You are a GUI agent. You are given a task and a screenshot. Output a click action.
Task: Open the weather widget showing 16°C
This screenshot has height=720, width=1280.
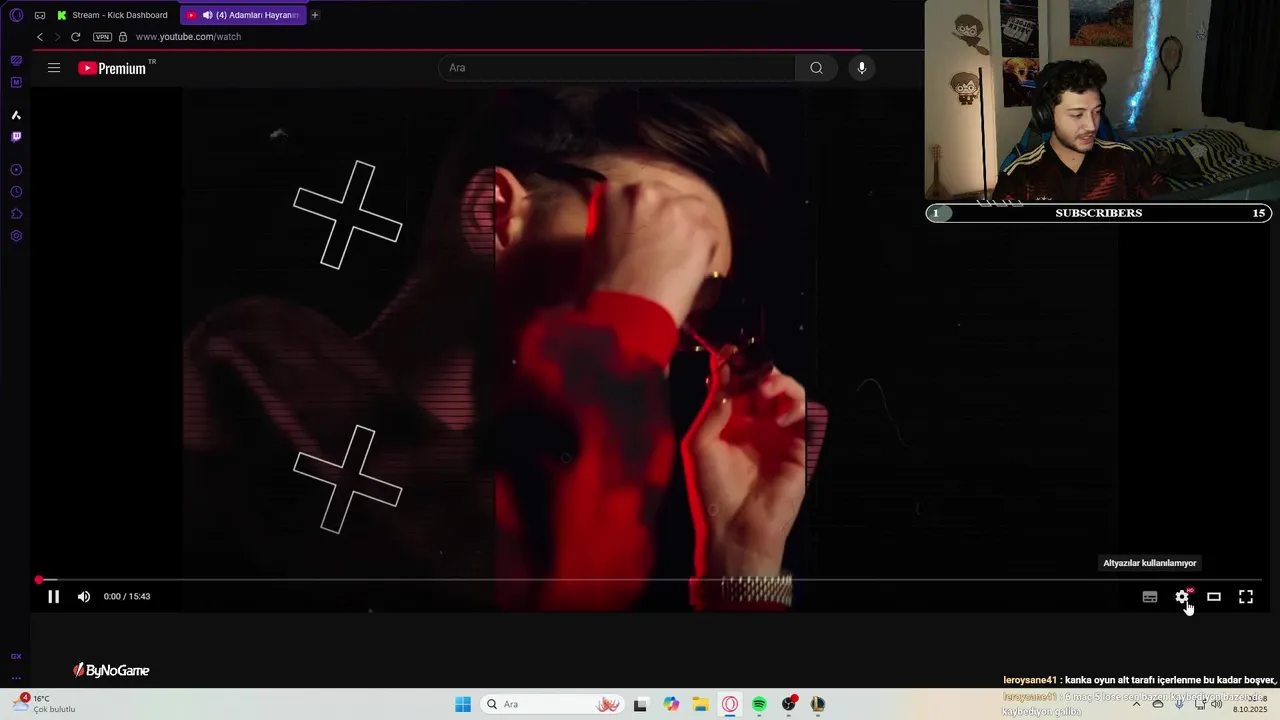pos(46,704)
